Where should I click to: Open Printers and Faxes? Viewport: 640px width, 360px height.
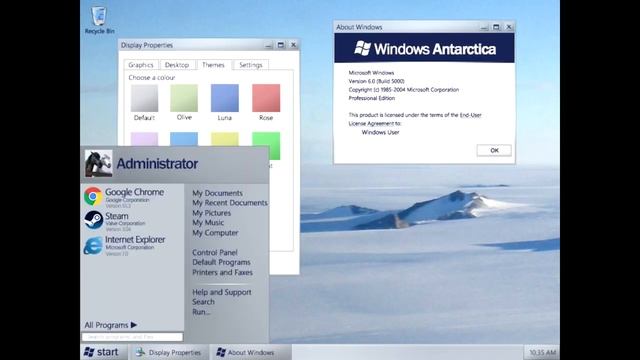point(222,272)
